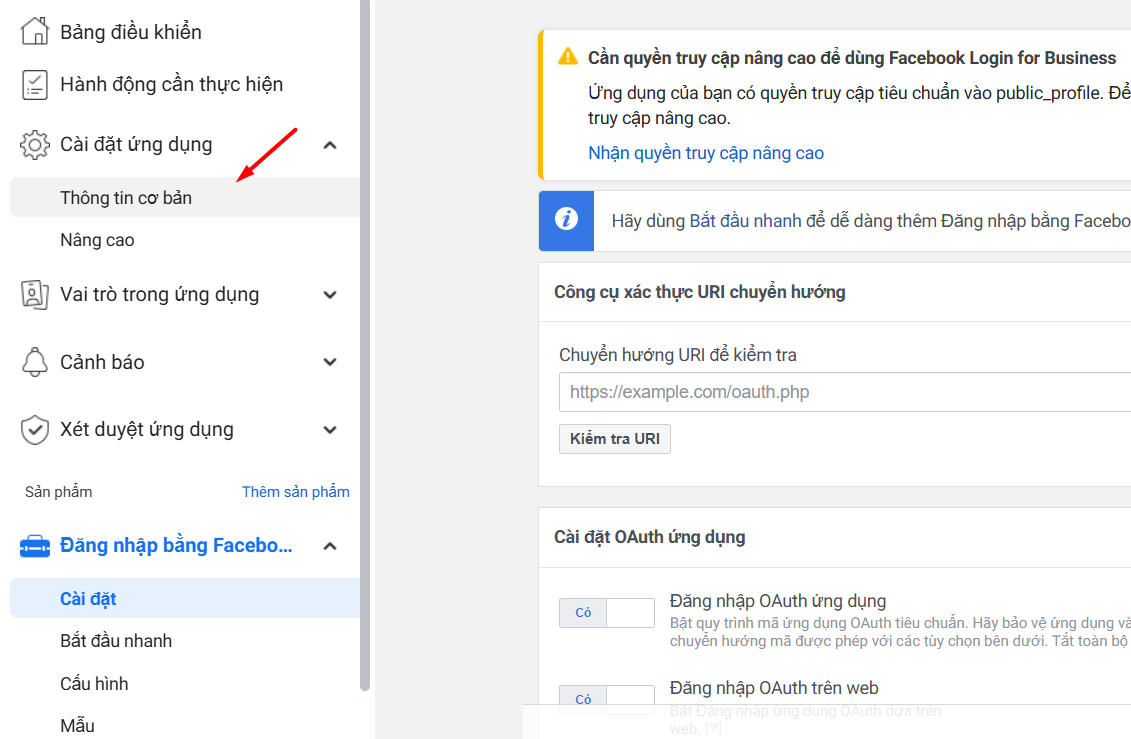Click the bell icon beside Cảnh báo
This screenshot has height=739, width=1131.
click(x=35, y=362)
